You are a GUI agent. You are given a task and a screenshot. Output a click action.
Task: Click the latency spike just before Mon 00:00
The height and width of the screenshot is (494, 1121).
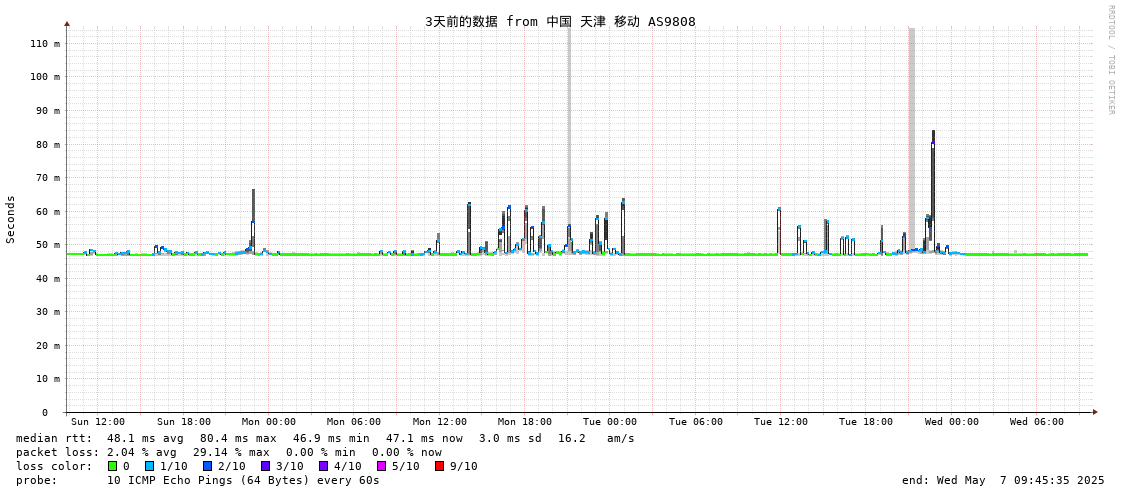[253, 221]
